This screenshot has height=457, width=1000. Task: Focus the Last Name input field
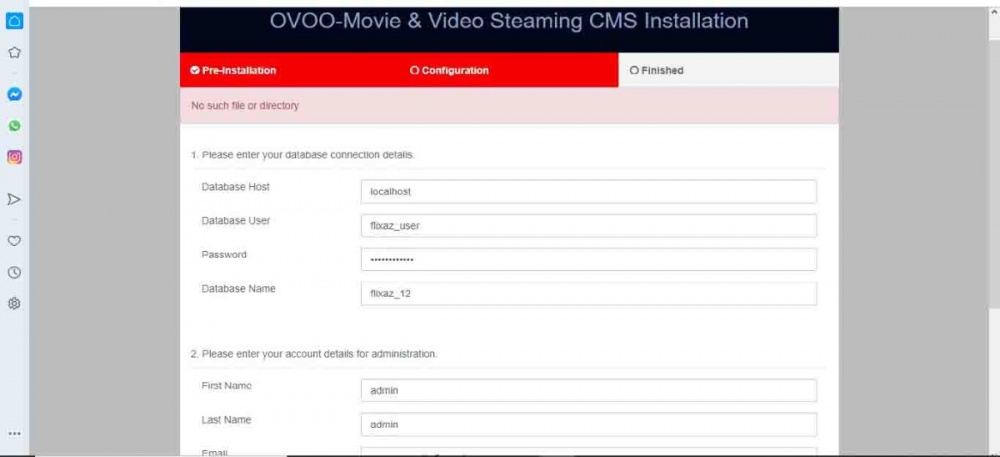pos(589,424)
